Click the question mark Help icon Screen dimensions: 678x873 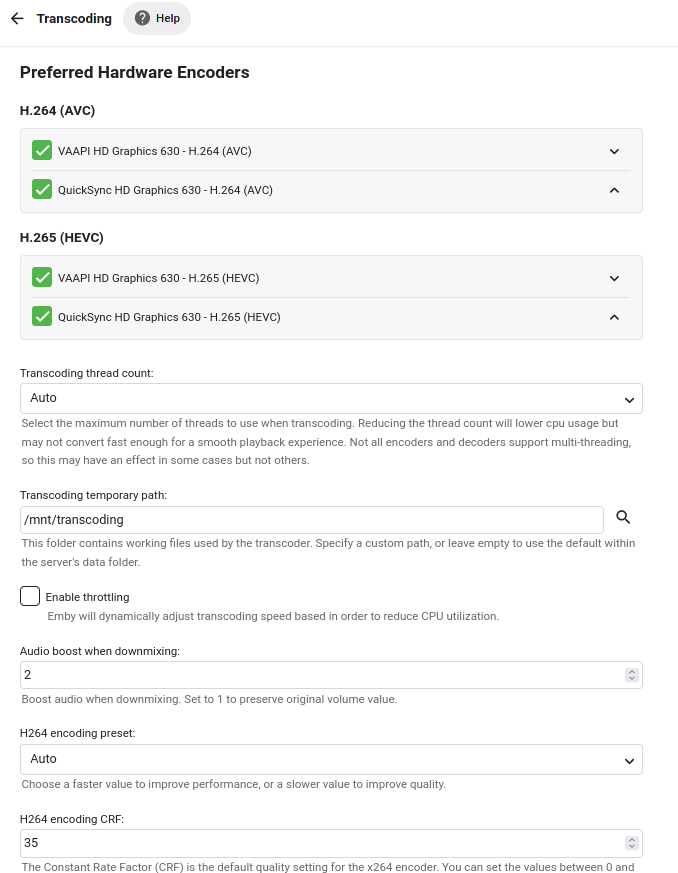click(143, 19)
